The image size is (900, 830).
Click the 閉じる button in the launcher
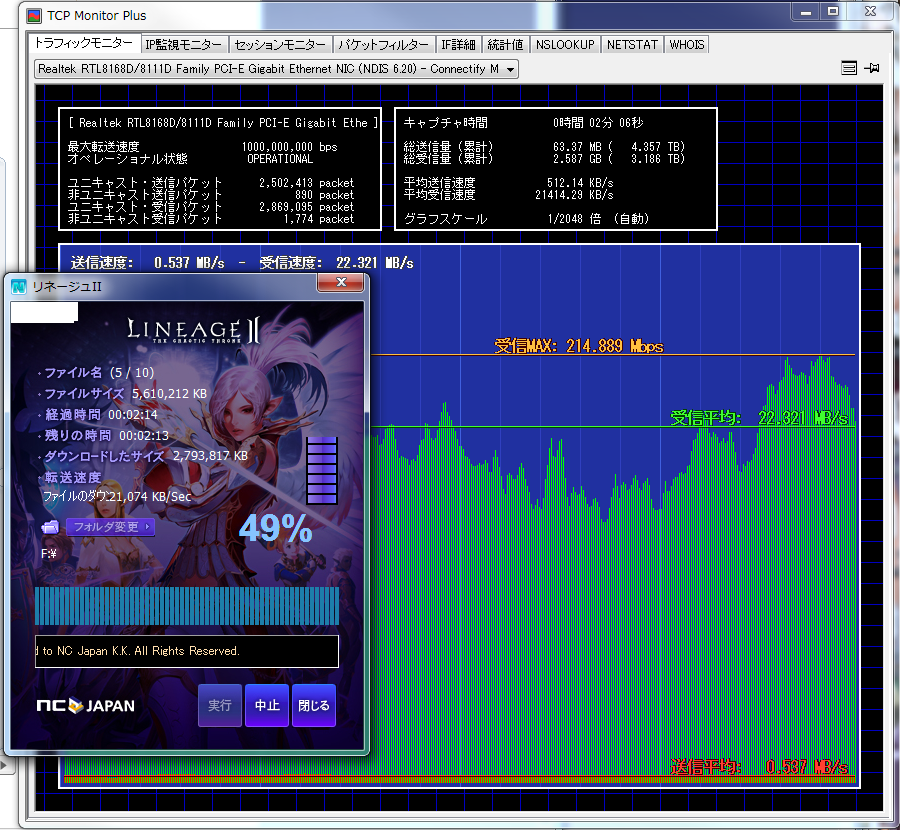pyautogui.click(x=313, y=705)
